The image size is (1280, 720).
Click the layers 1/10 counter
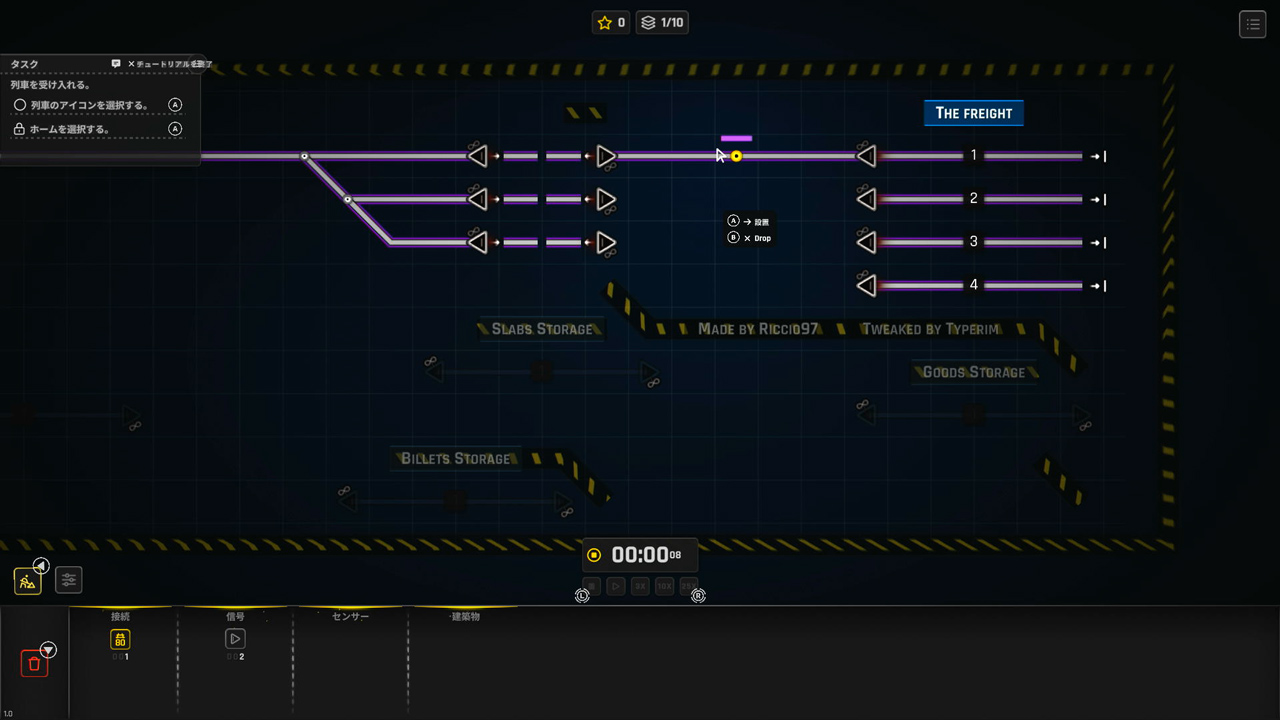click(x=663, y=22)
